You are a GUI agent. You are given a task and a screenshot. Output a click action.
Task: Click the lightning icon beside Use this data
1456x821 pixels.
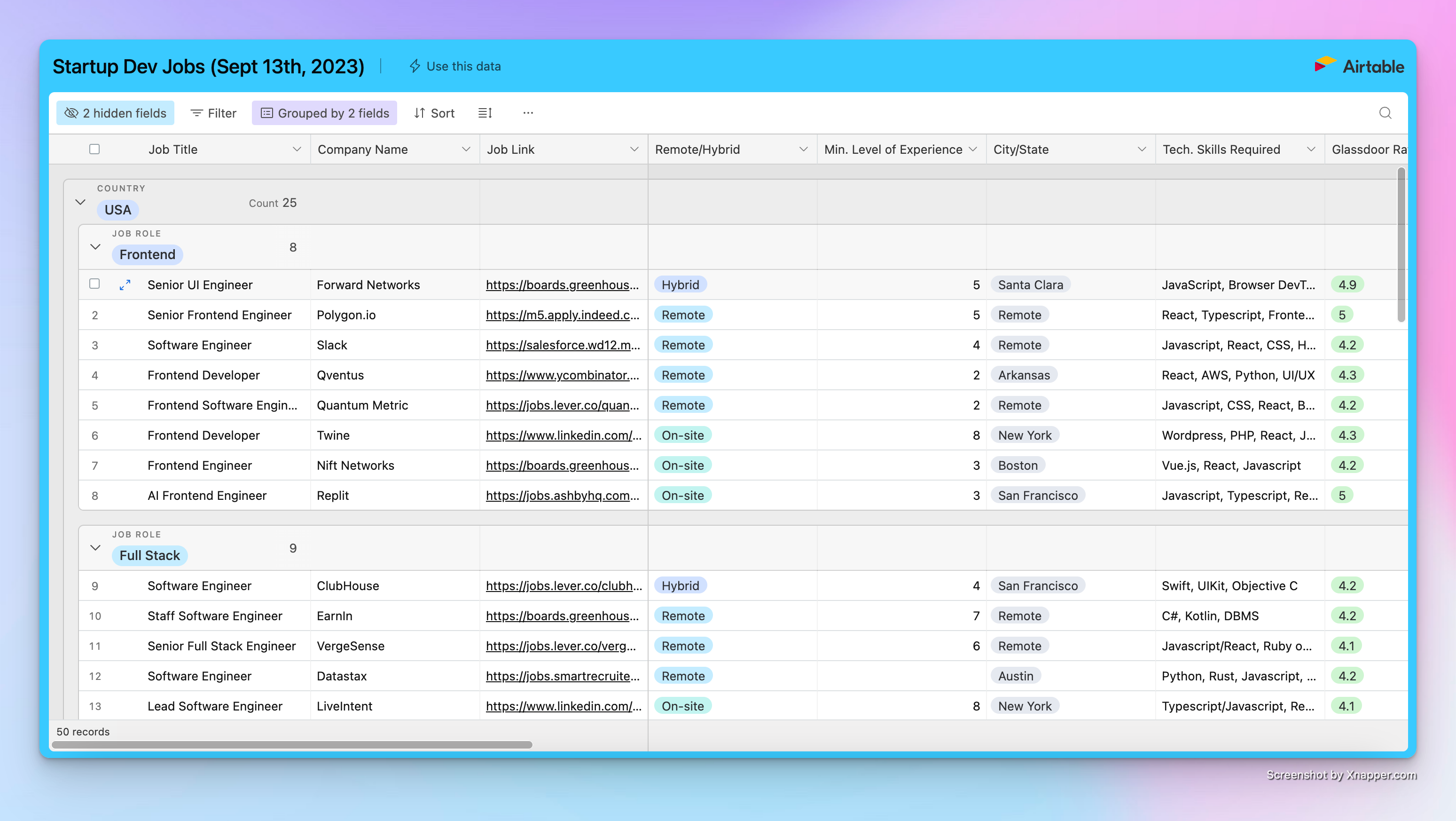coord(415,66)
